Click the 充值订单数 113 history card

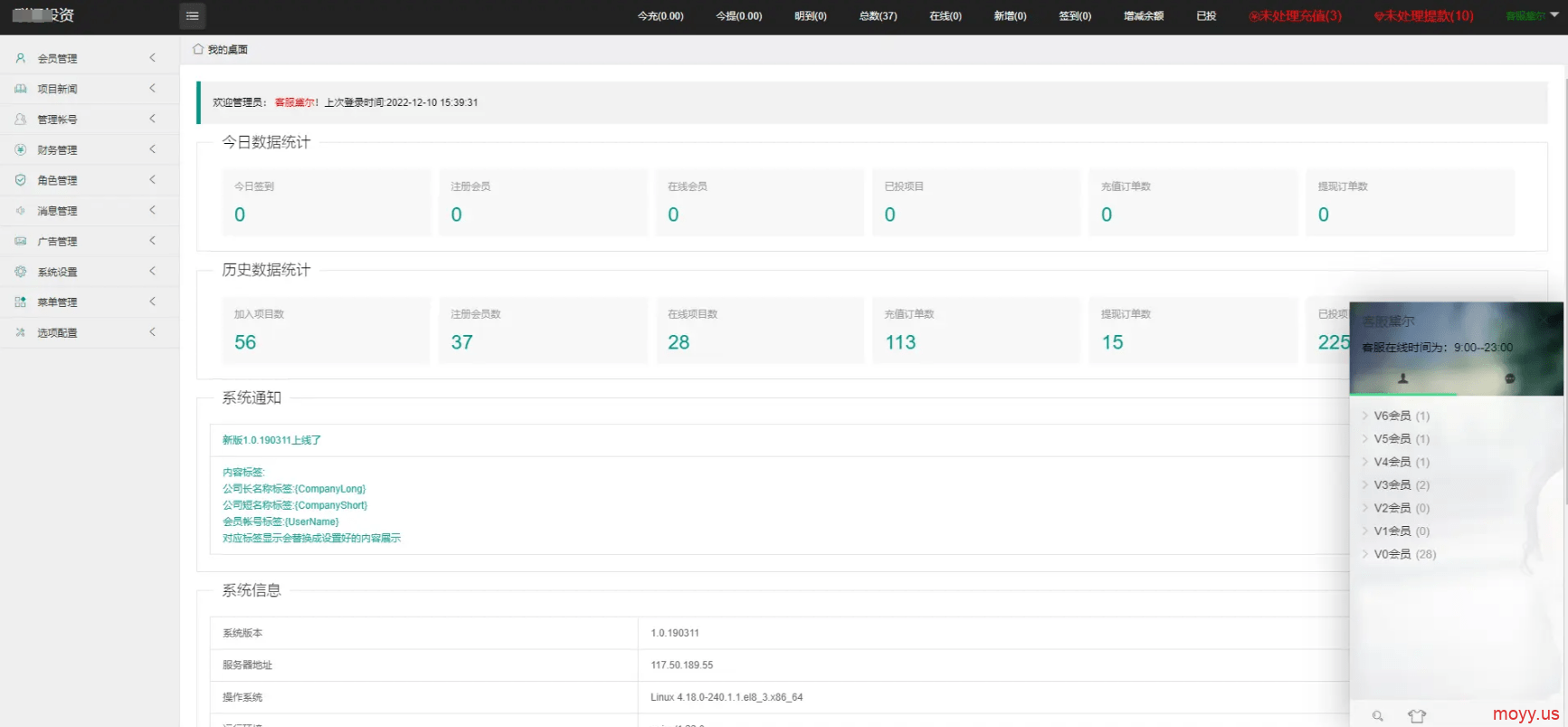(976, 330)
